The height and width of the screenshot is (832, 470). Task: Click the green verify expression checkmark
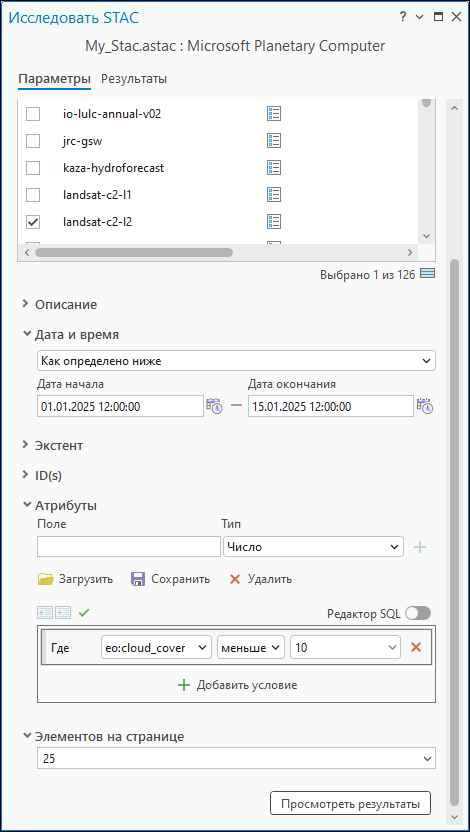(x=84, y=613)
